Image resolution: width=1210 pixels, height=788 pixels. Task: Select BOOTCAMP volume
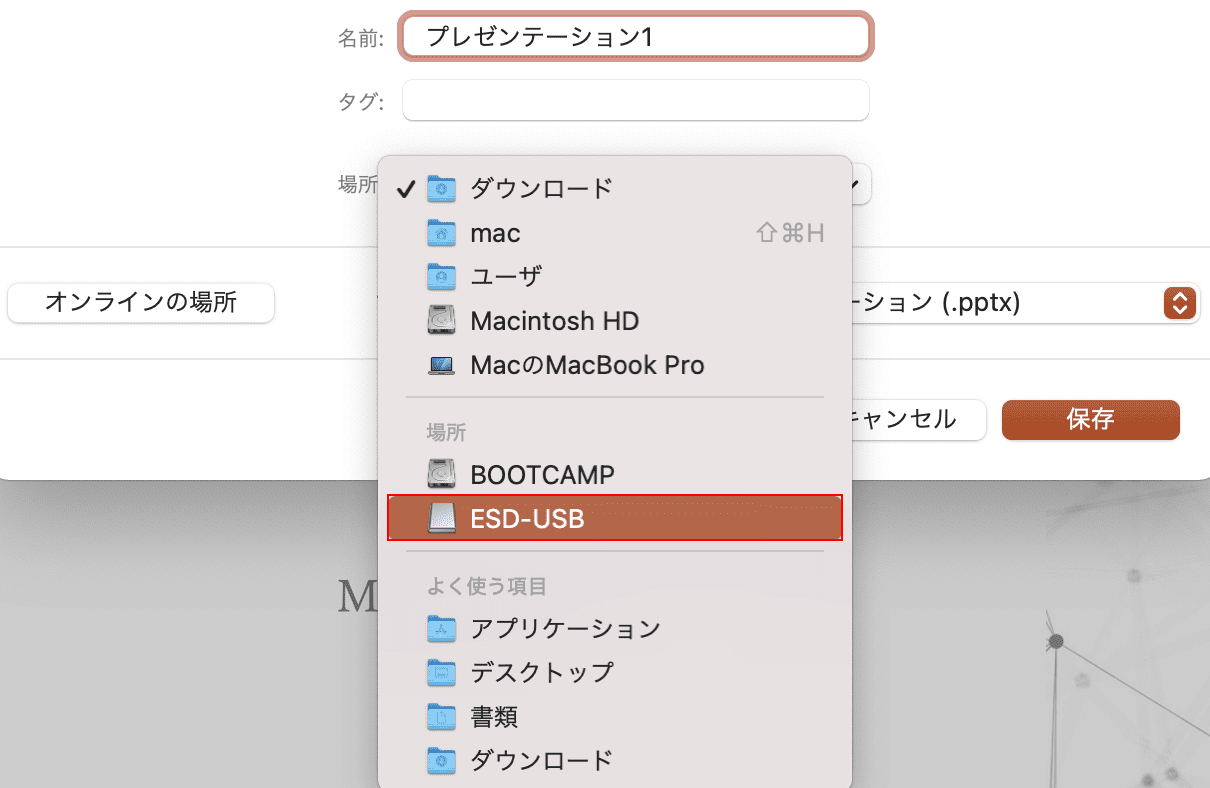[614, 474]
